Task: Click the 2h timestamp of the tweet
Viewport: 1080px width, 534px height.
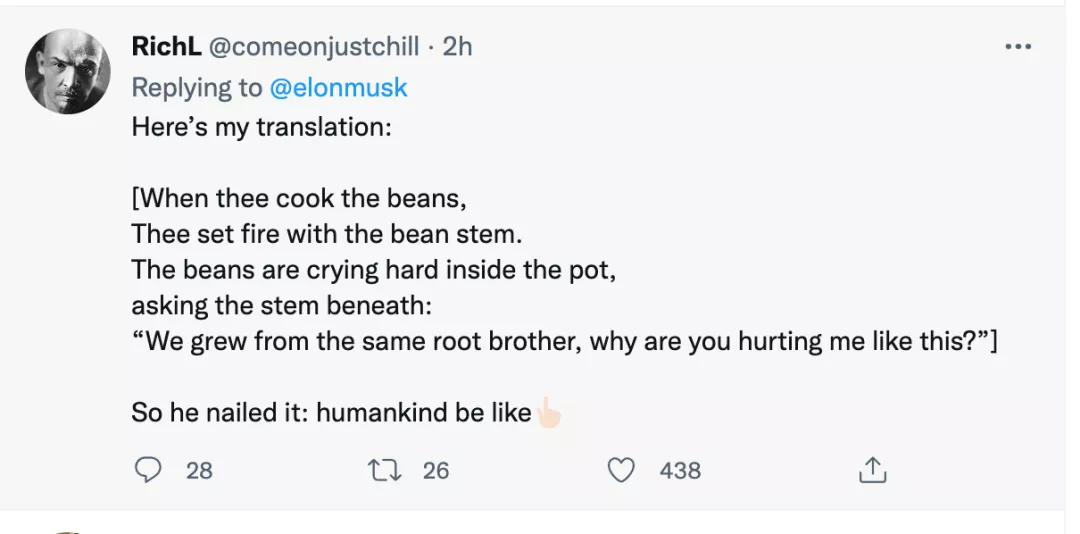Action: click(457, 47)
